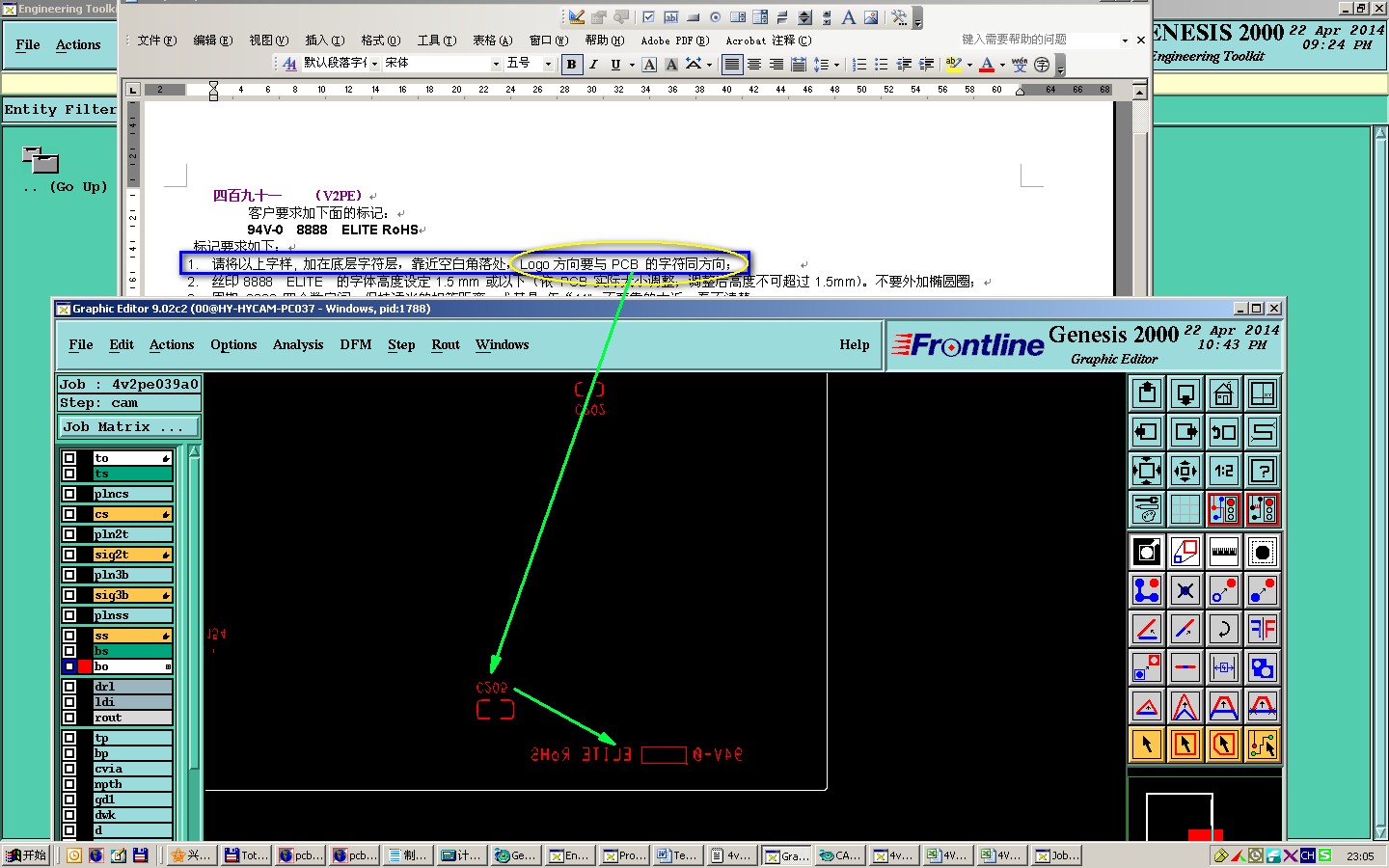Toggle the 'drl' layer checkbox

[69, 687]
